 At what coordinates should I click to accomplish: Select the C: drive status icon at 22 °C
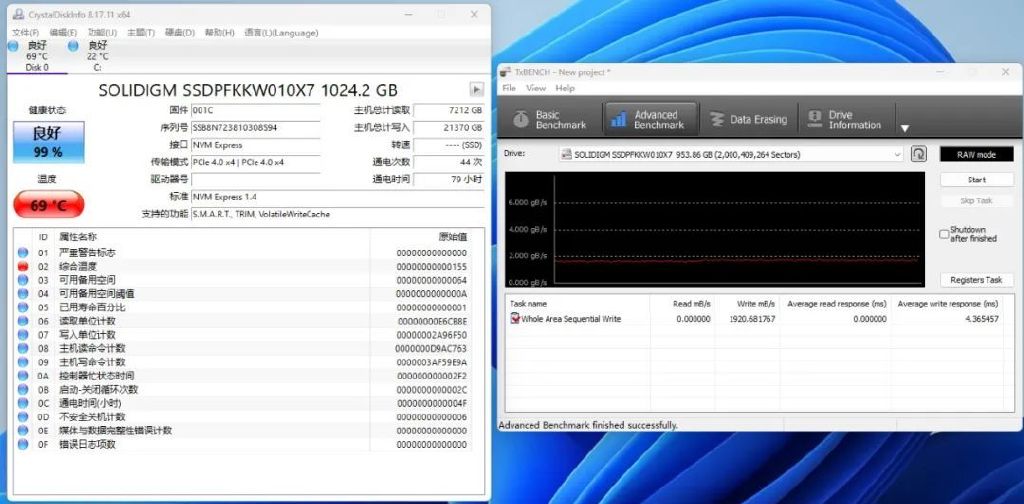pyautogui.click(x=73, y=46)
